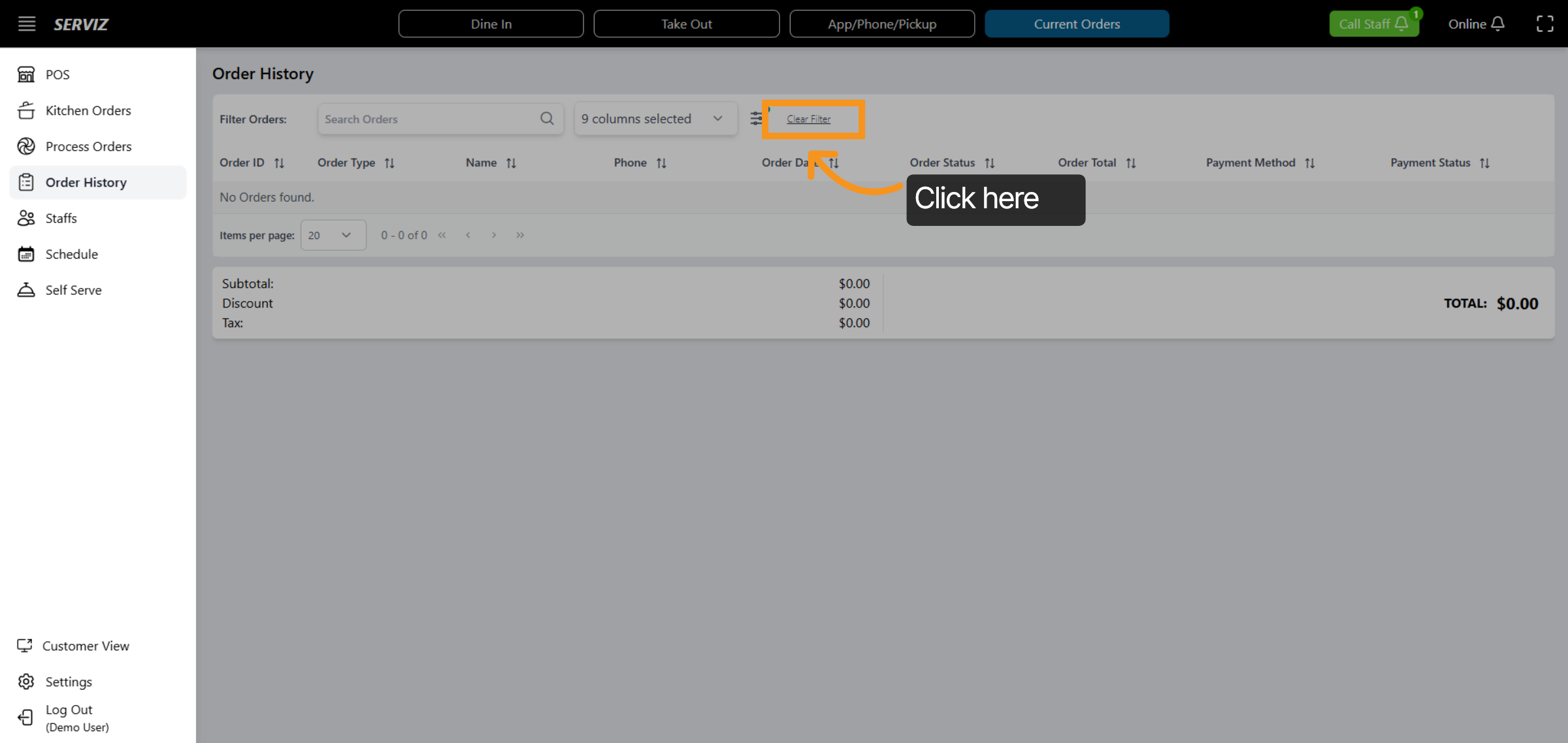Select the Kitchen Orders icon
Screen dimensions: 1568x743
[26, 110]
